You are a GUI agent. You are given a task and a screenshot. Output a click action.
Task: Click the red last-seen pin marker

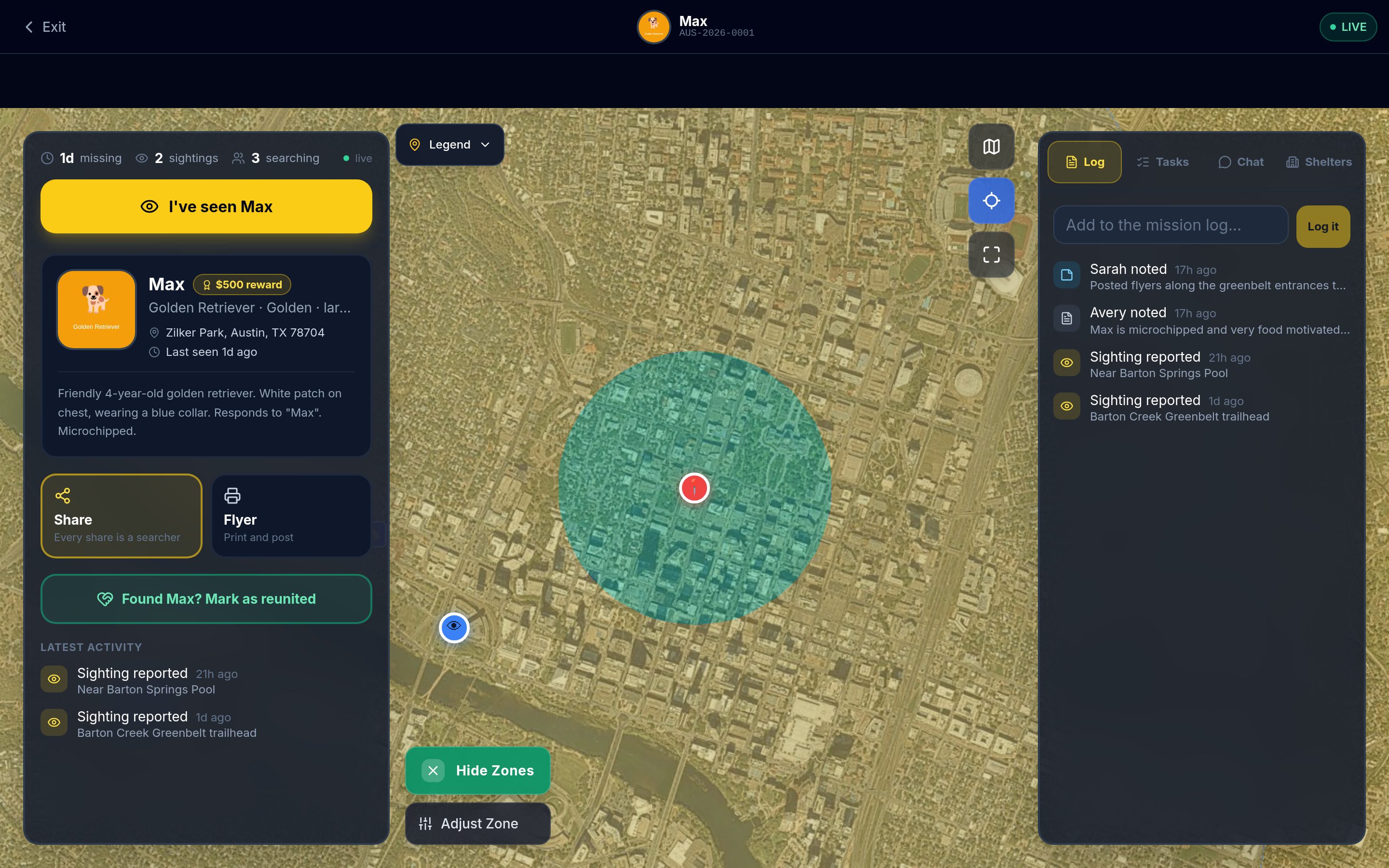click(694, 488)
